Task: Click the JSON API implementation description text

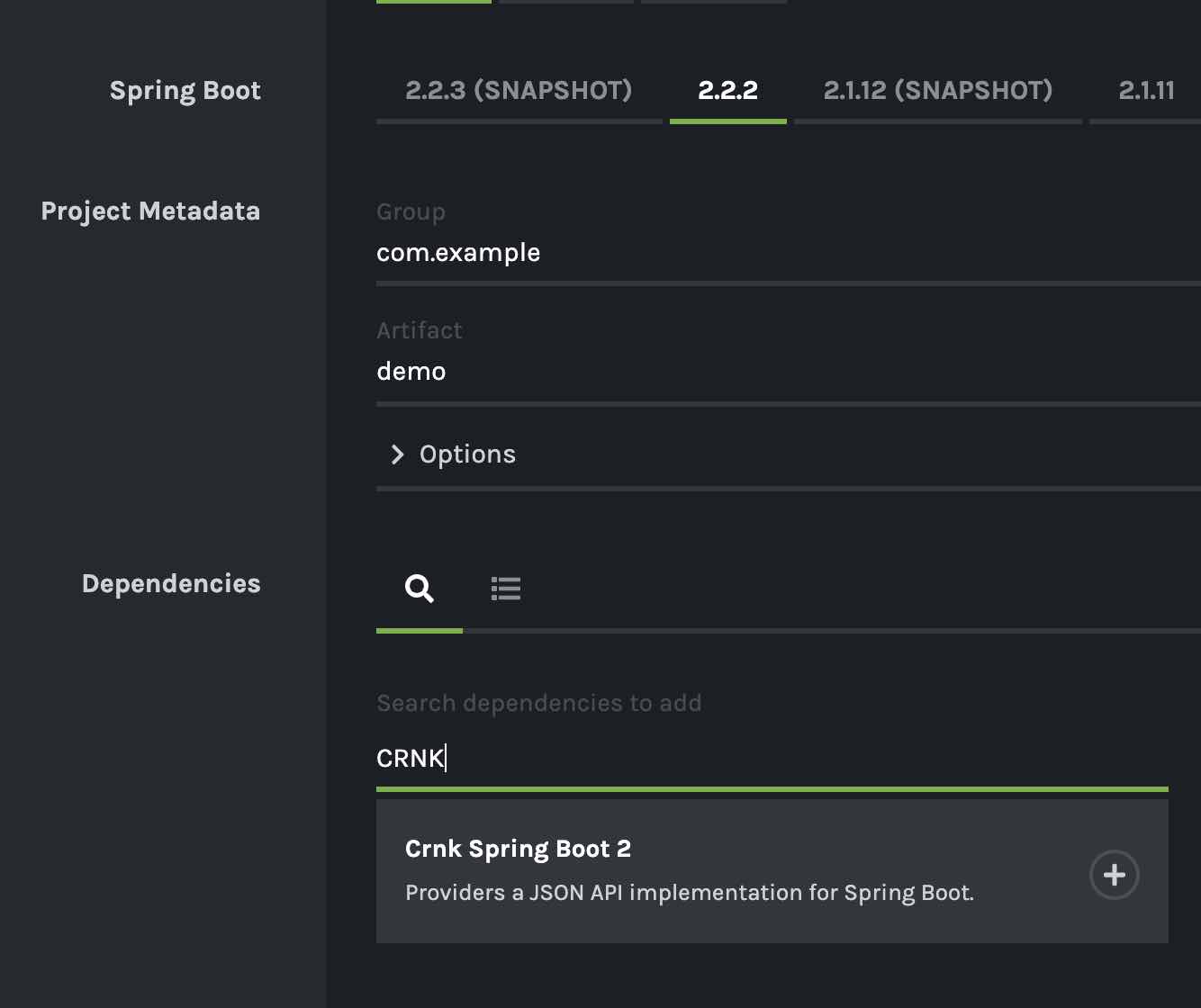Action: pos(690,893)
